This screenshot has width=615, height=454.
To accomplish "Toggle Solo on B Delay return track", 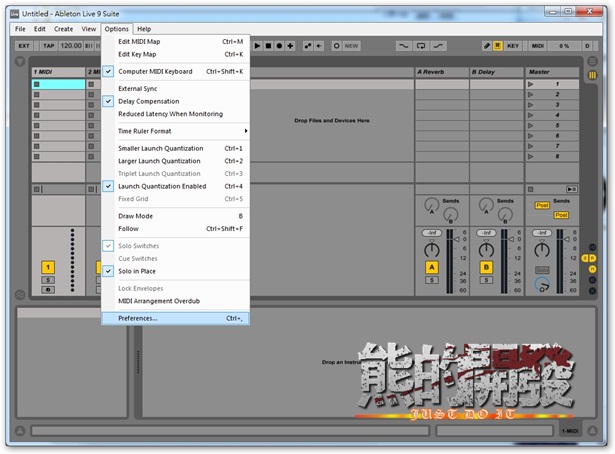I will [486, 280].
